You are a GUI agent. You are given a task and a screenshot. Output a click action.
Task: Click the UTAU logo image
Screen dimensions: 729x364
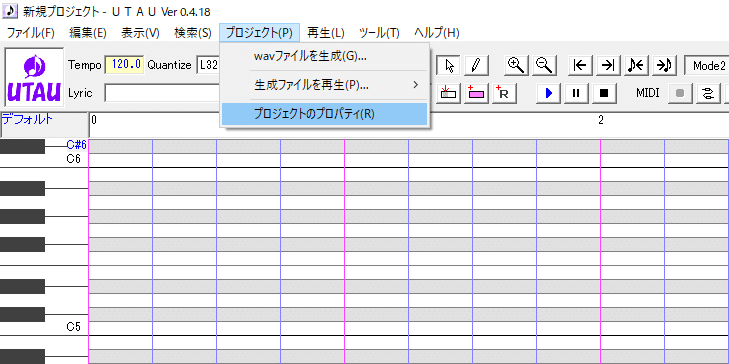pyautogui.click(x=34, y=78)
